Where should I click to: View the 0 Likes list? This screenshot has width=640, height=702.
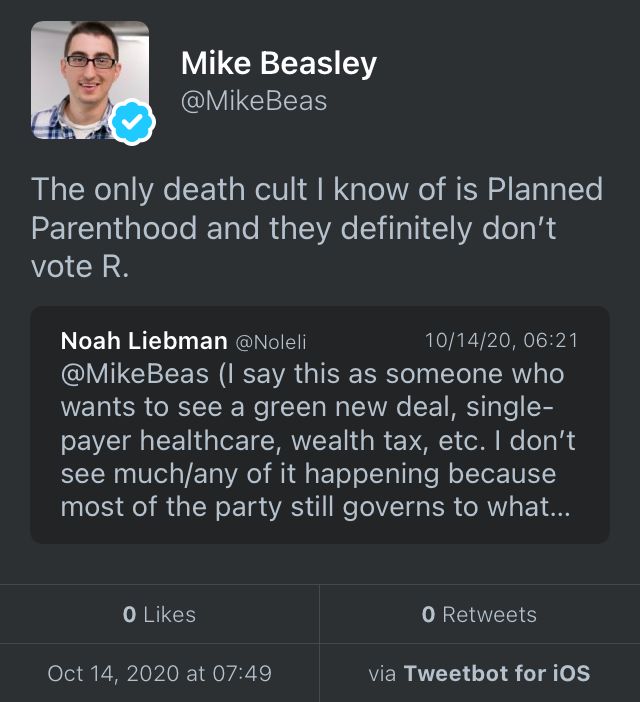pos(160,614)
